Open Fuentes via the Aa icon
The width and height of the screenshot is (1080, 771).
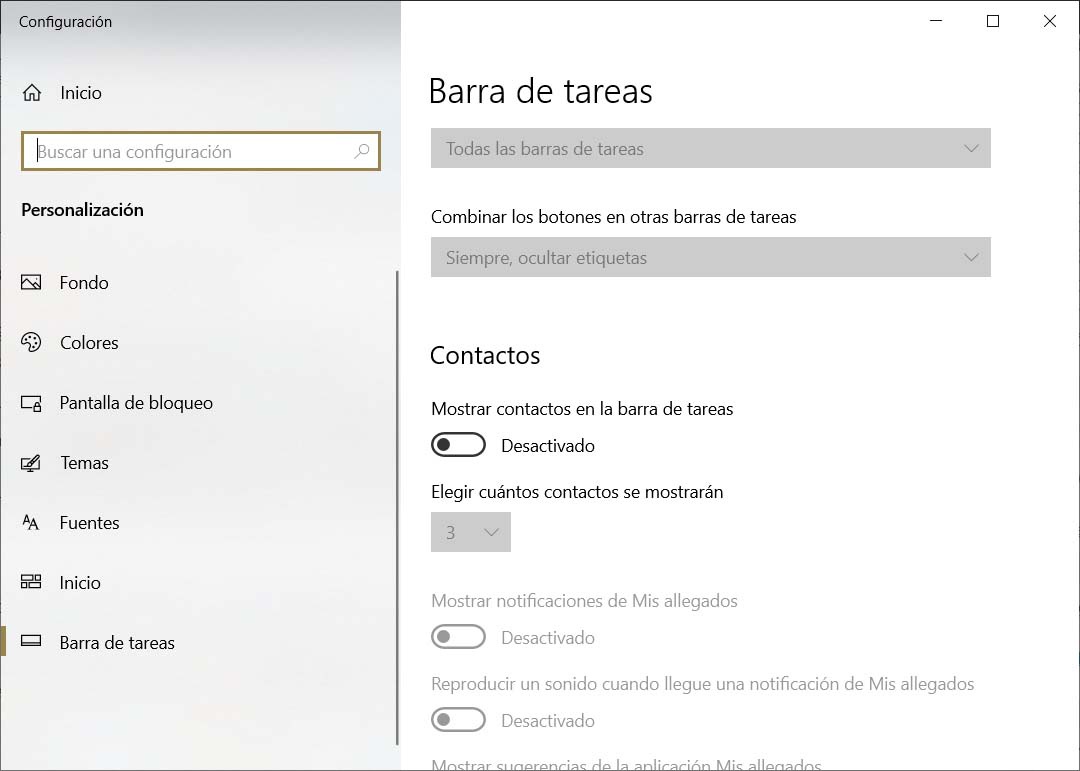click(30, 522)
